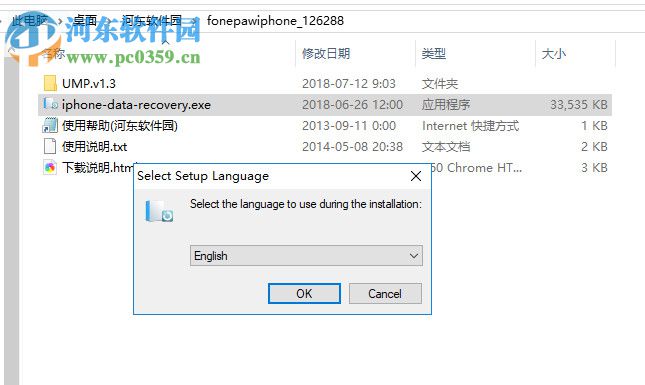Viewport: 645px width, 385px height.
Task: Click the 2014-05-08 20:38 date cell
Action: (x=353, y=146)
